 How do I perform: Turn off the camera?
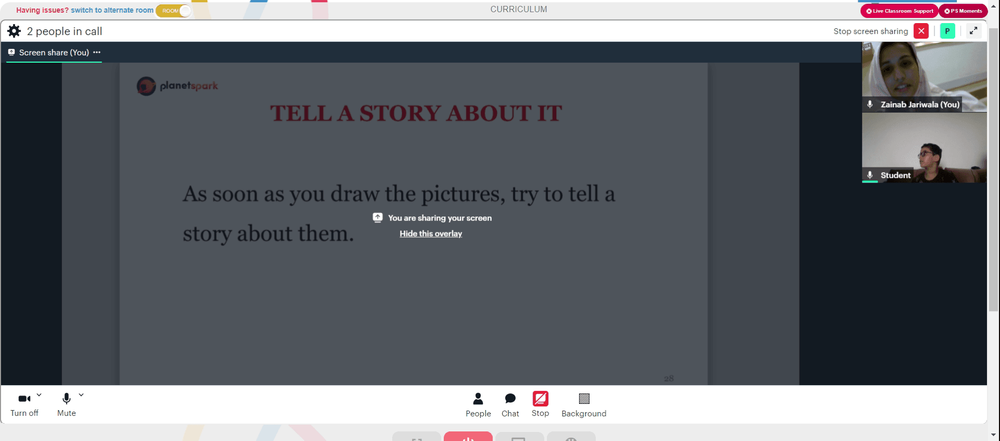(24, 405)
